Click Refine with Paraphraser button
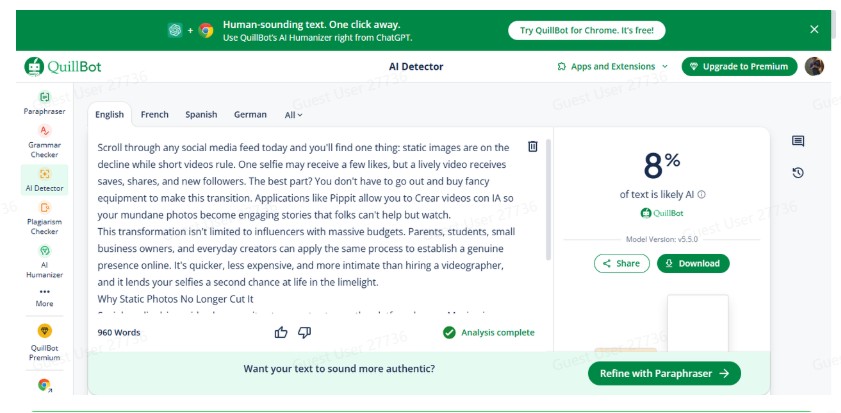The image size is (841, 413). tap(664, 373)
